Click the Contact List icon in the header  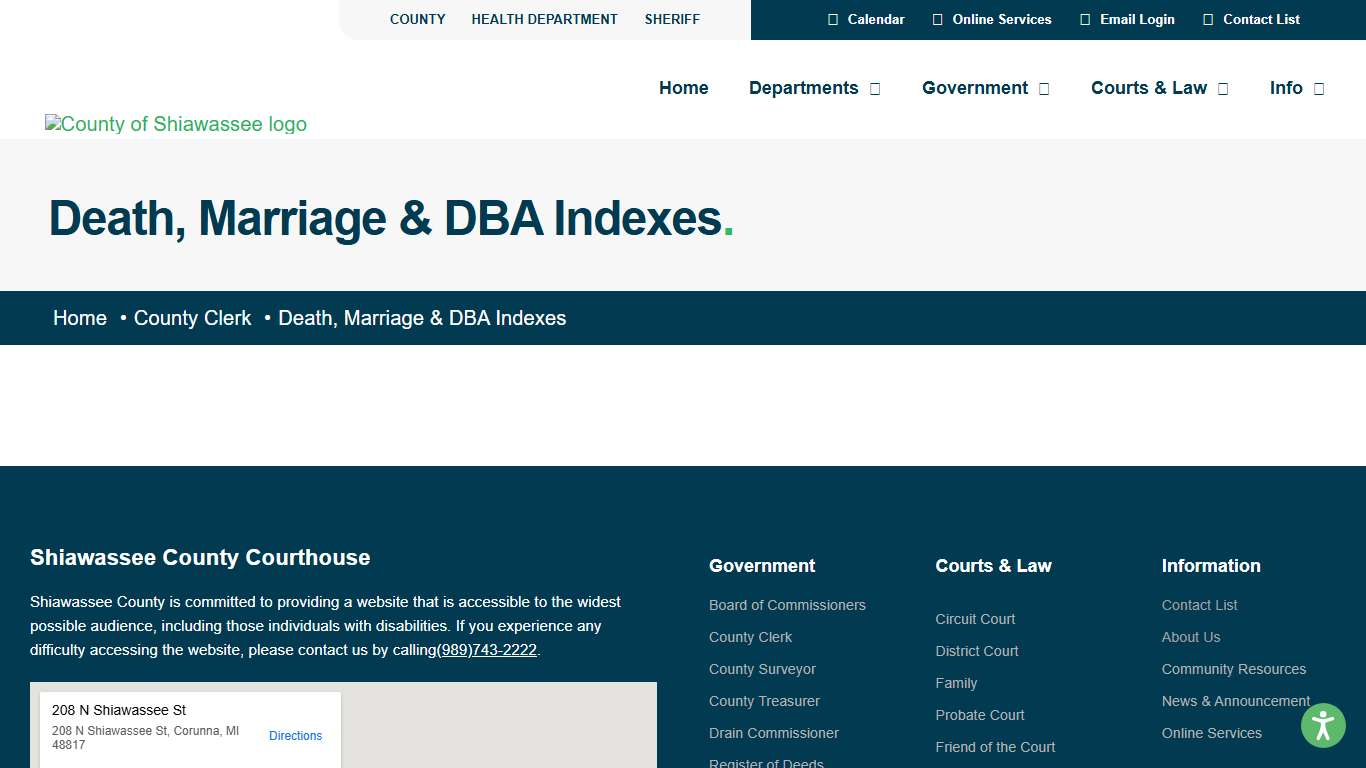click(x=1206, y=19)
